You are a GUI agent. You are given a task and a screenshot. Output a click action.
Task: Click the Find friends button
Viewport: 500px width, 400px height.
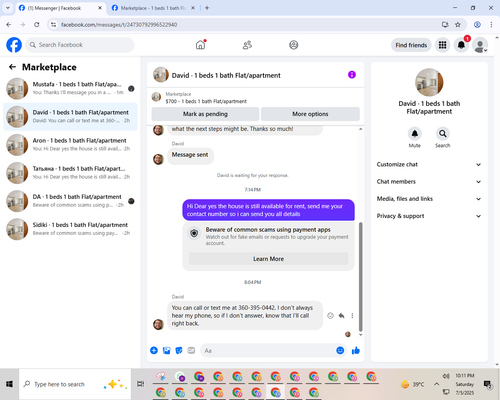point(411,45)
